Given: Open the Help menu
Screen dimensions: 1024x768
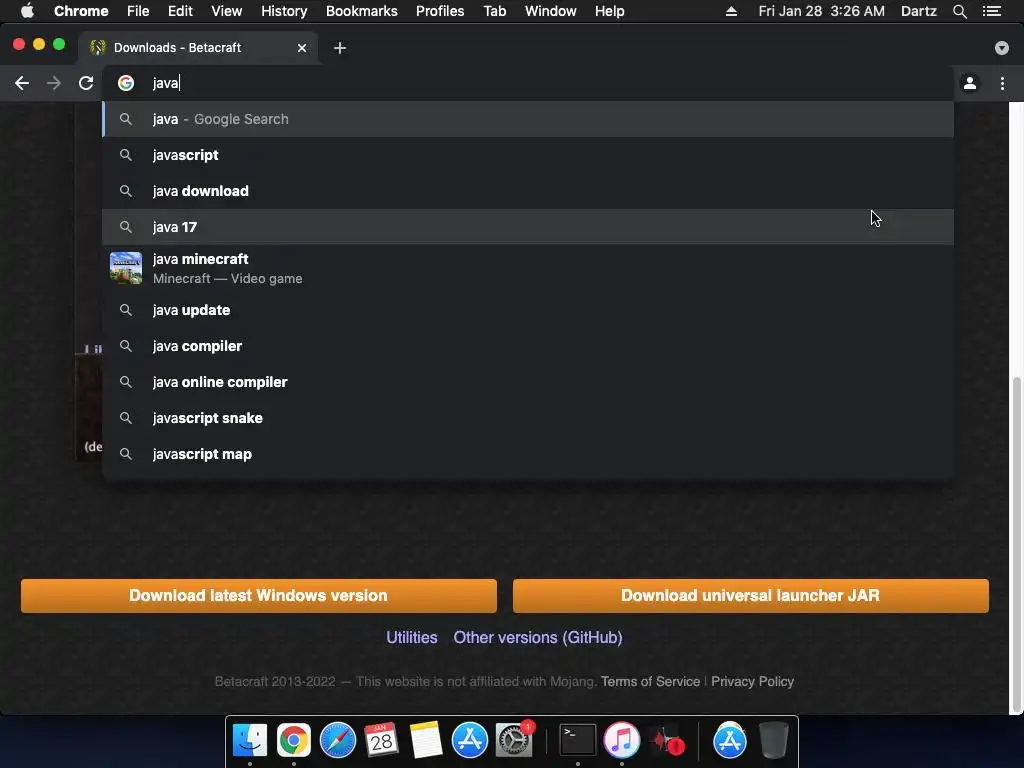Looking at the screenshot, I should coord(609,11).
